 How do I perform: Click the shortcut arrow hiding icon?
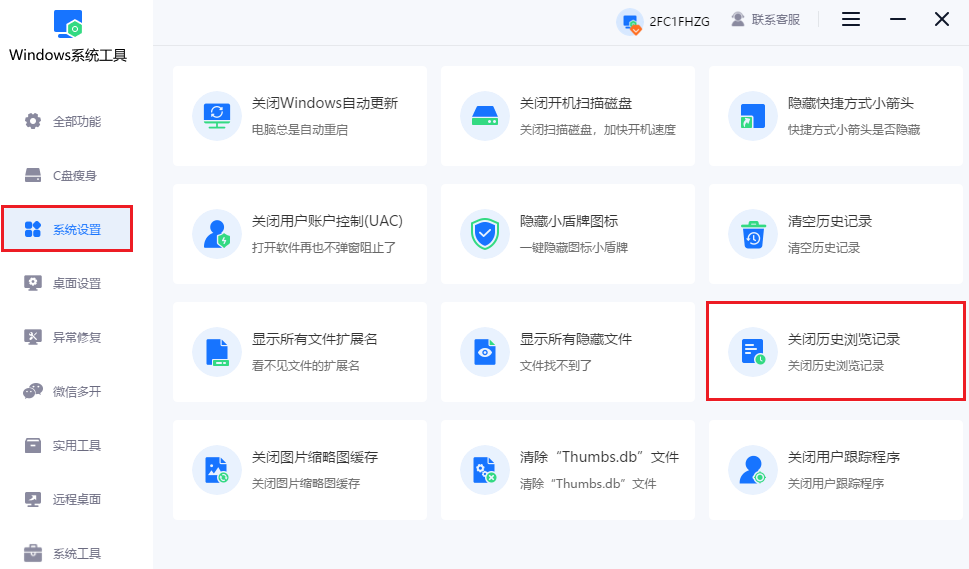click(x=753, y=116)
